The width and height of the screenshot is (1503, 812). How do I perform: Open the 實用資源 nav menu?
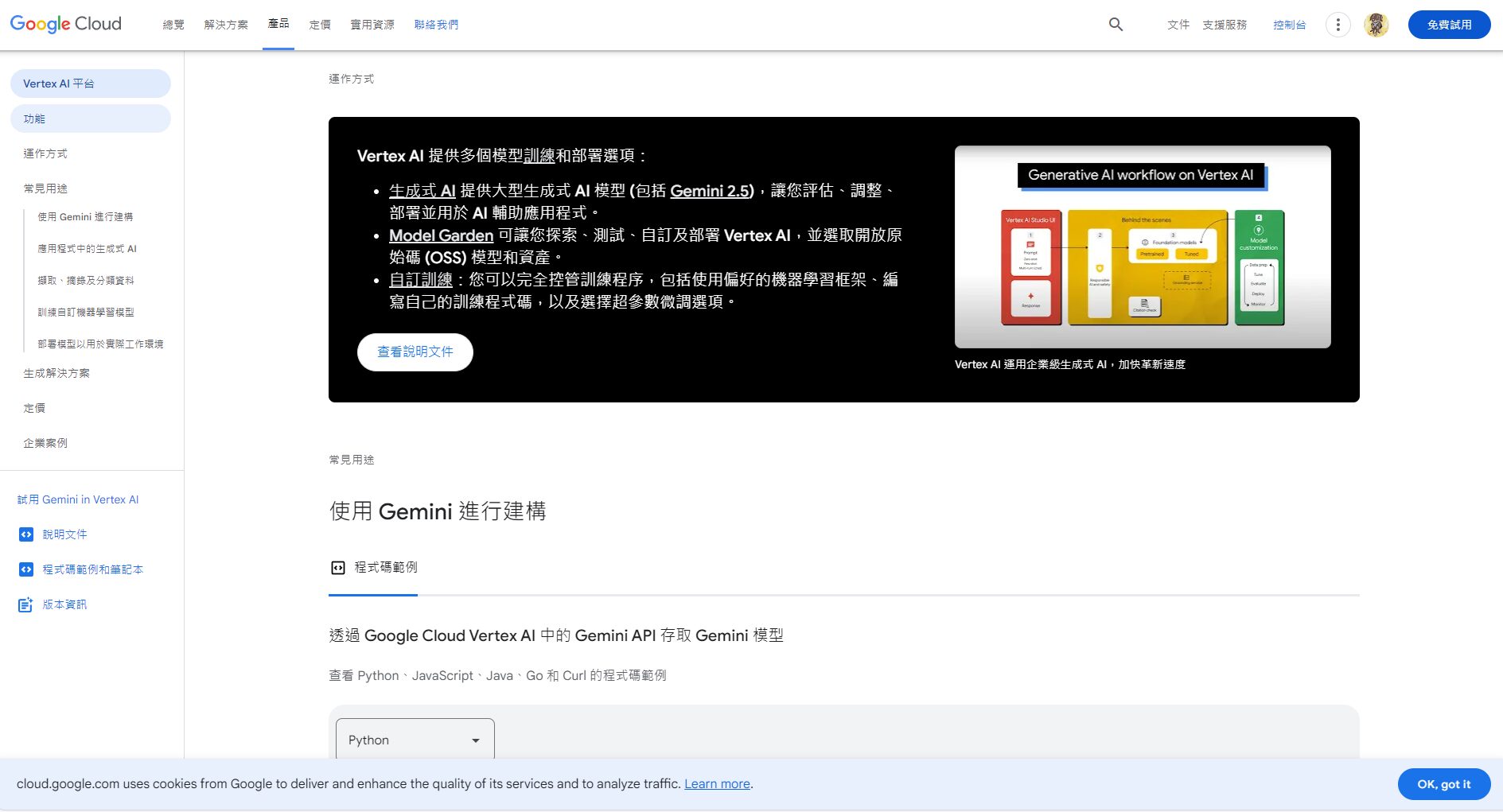(x=372, y=25)
